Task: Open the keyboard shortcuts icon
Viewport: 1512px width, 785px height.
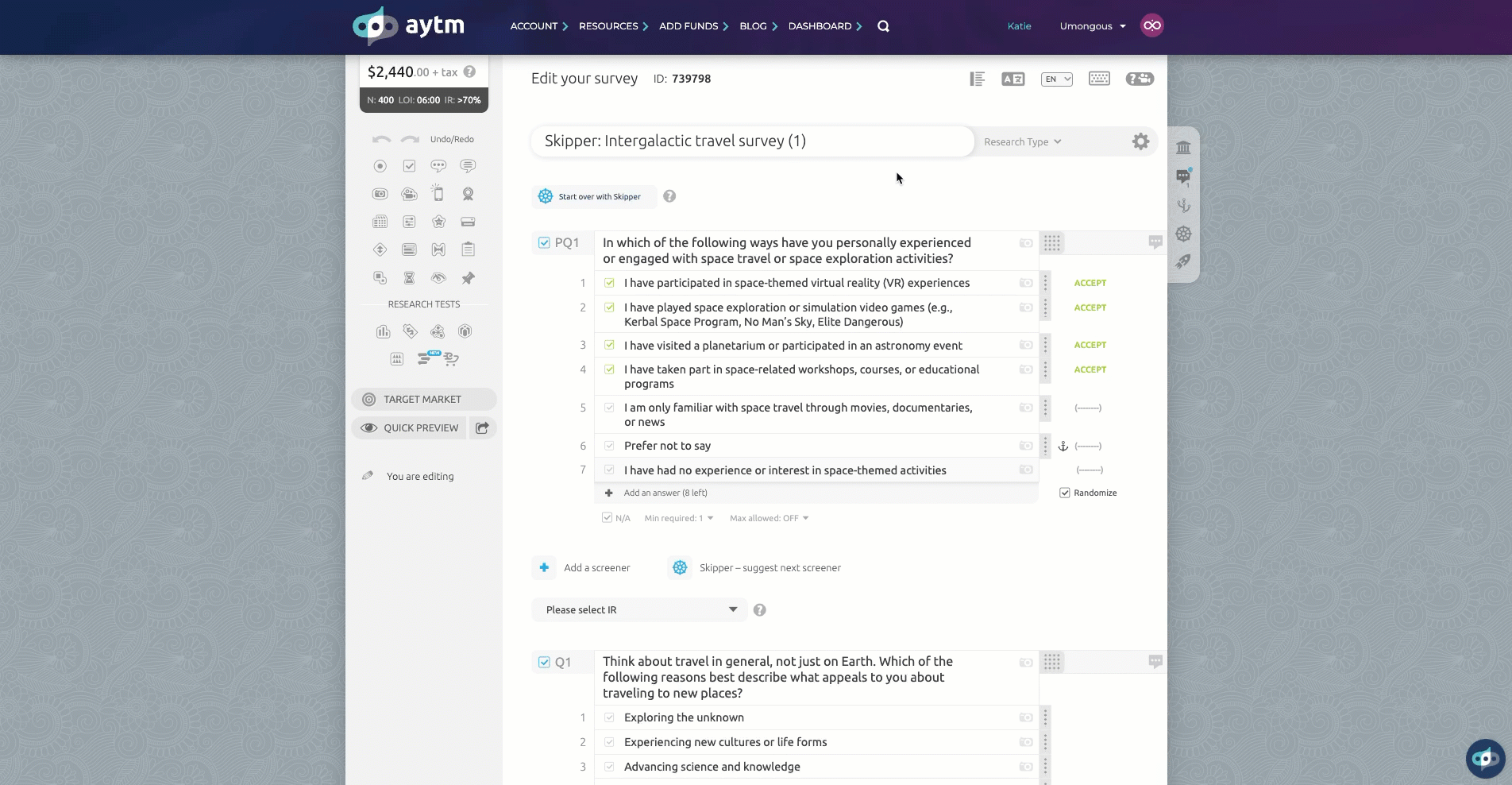Action: coord(1099,79)
